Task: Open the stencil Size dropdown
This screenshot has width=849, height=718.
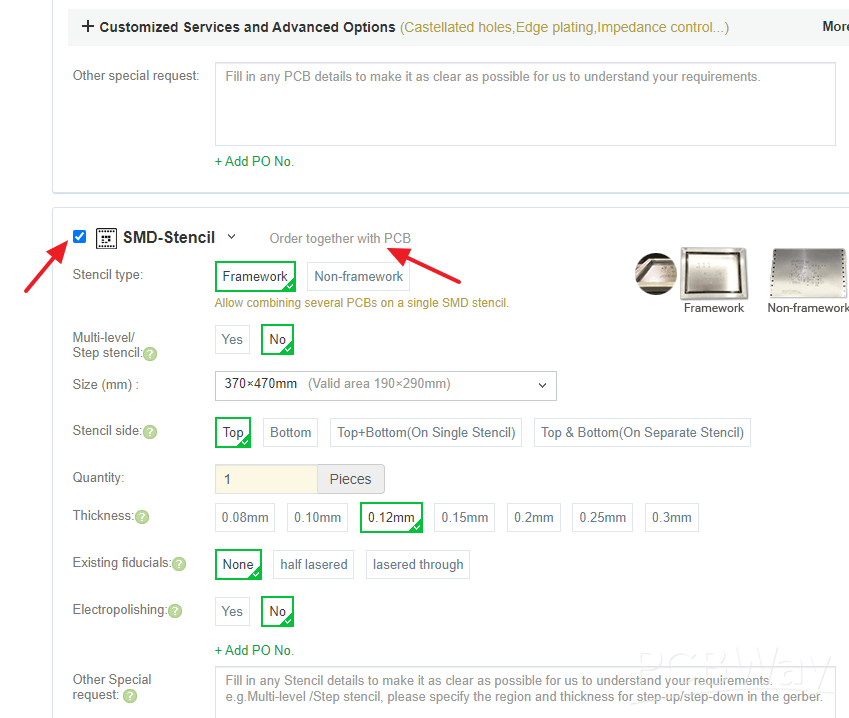Action: pos(385,385)
